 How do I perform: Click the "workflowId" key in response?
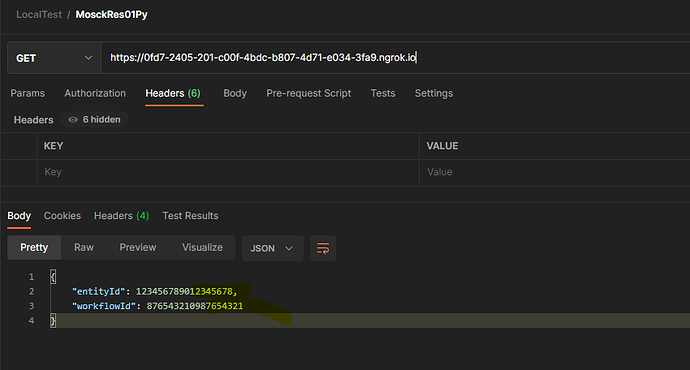[104, 306]
